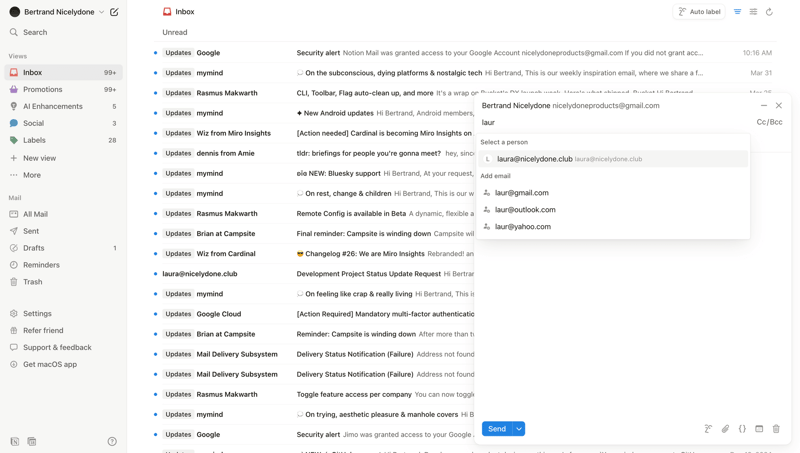This screenshot has width=800, height=453.
Task: Add laur@outlook.com as recipient
Action: pyautogui.click(x=613, y=210)
